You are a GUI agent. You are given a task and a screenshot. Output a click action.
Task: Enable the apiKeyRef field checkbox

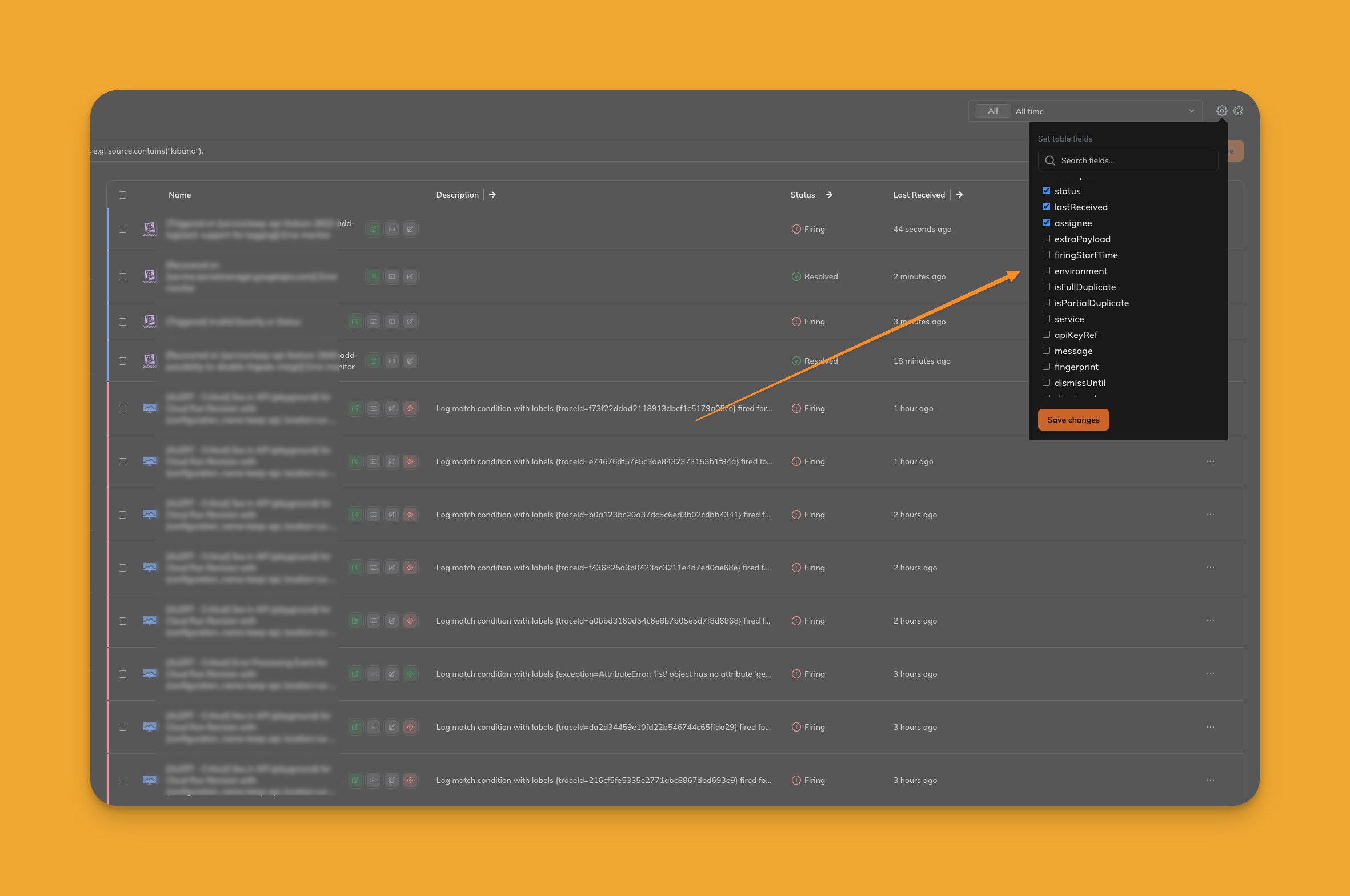click(1046, 335)
